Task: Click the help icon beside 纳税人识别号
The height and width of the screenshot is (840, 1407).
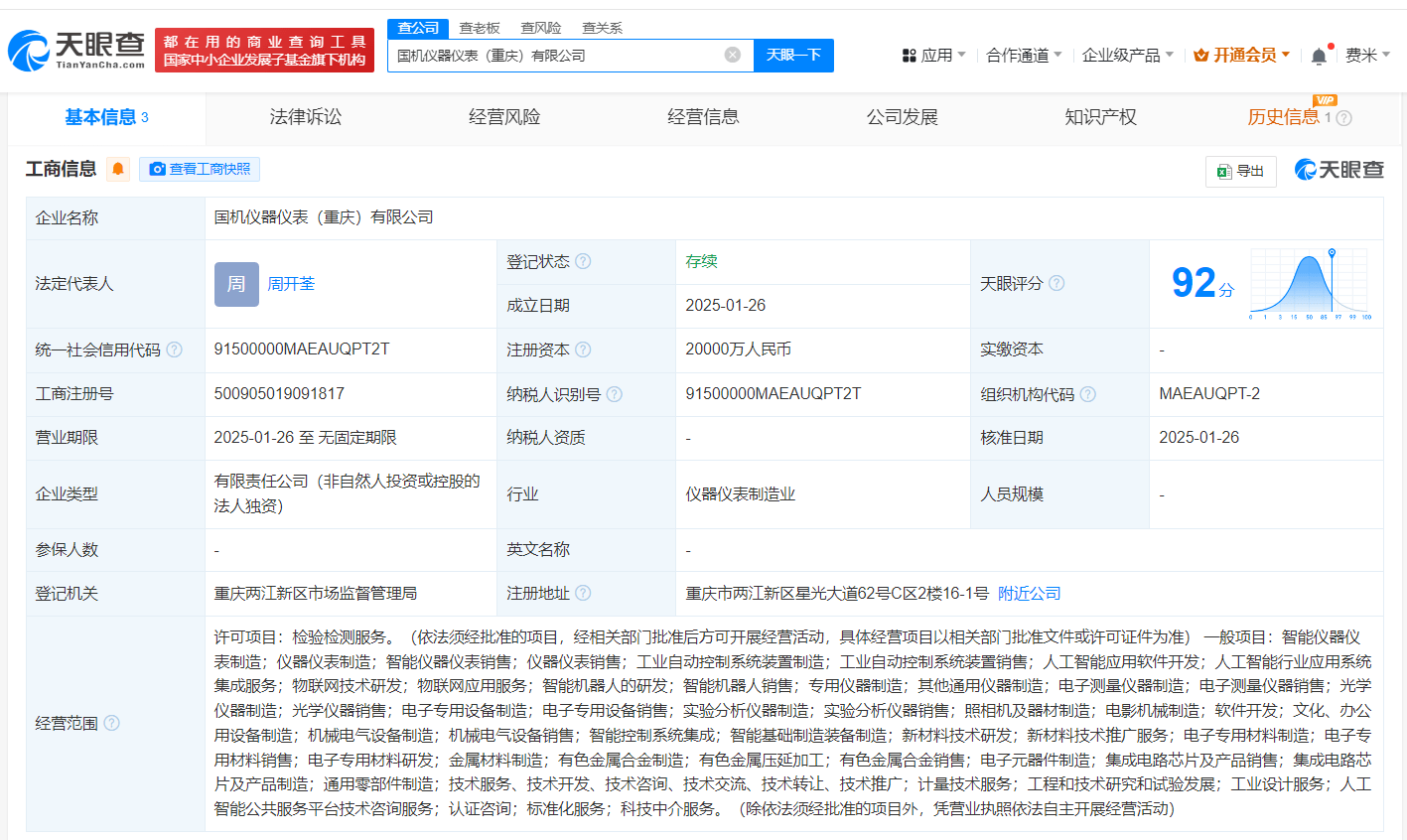Action: [614, 394]
